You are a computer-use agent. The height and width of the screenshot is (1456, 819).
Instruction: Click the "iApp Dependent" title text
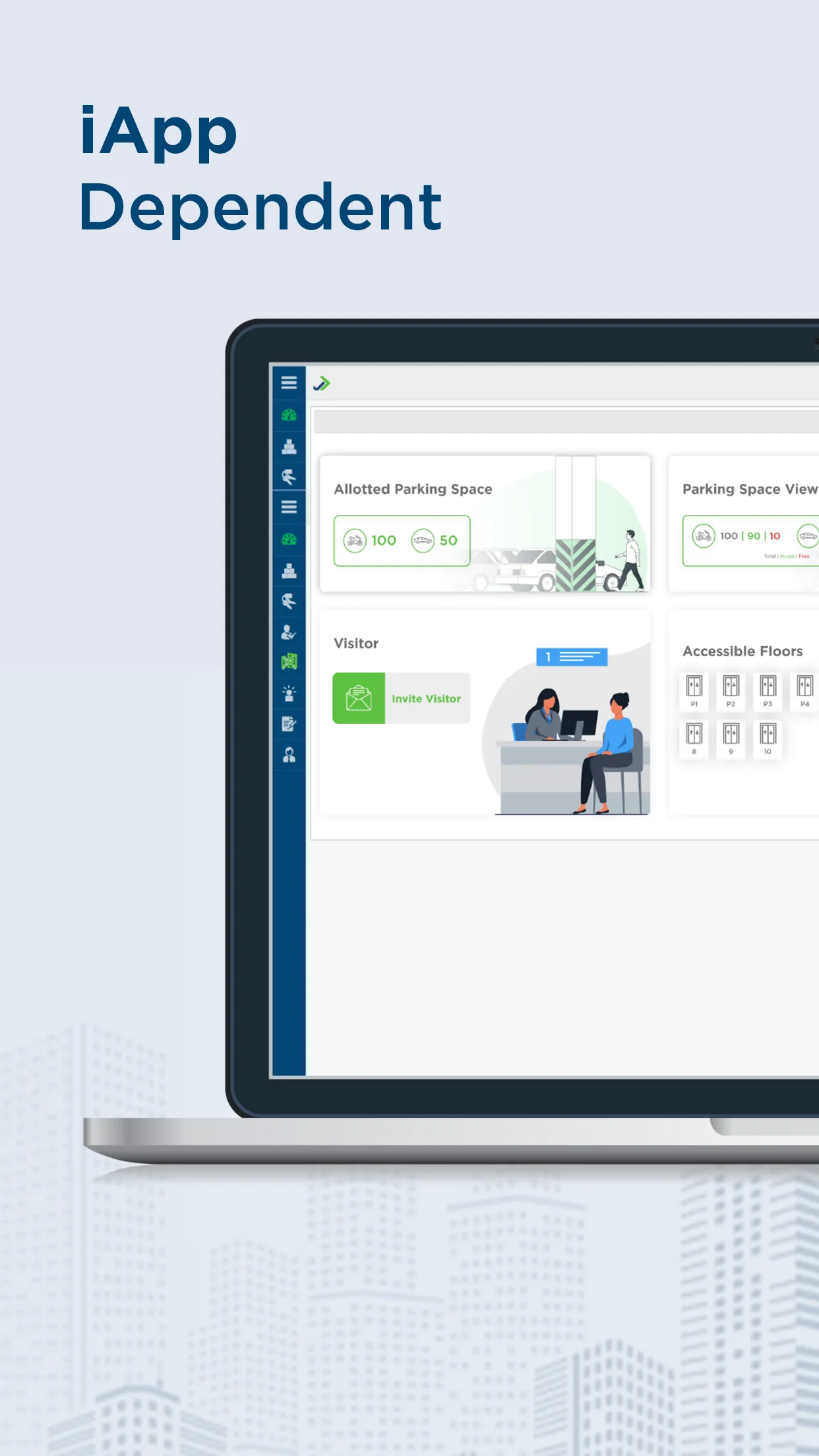click(260, 170)
